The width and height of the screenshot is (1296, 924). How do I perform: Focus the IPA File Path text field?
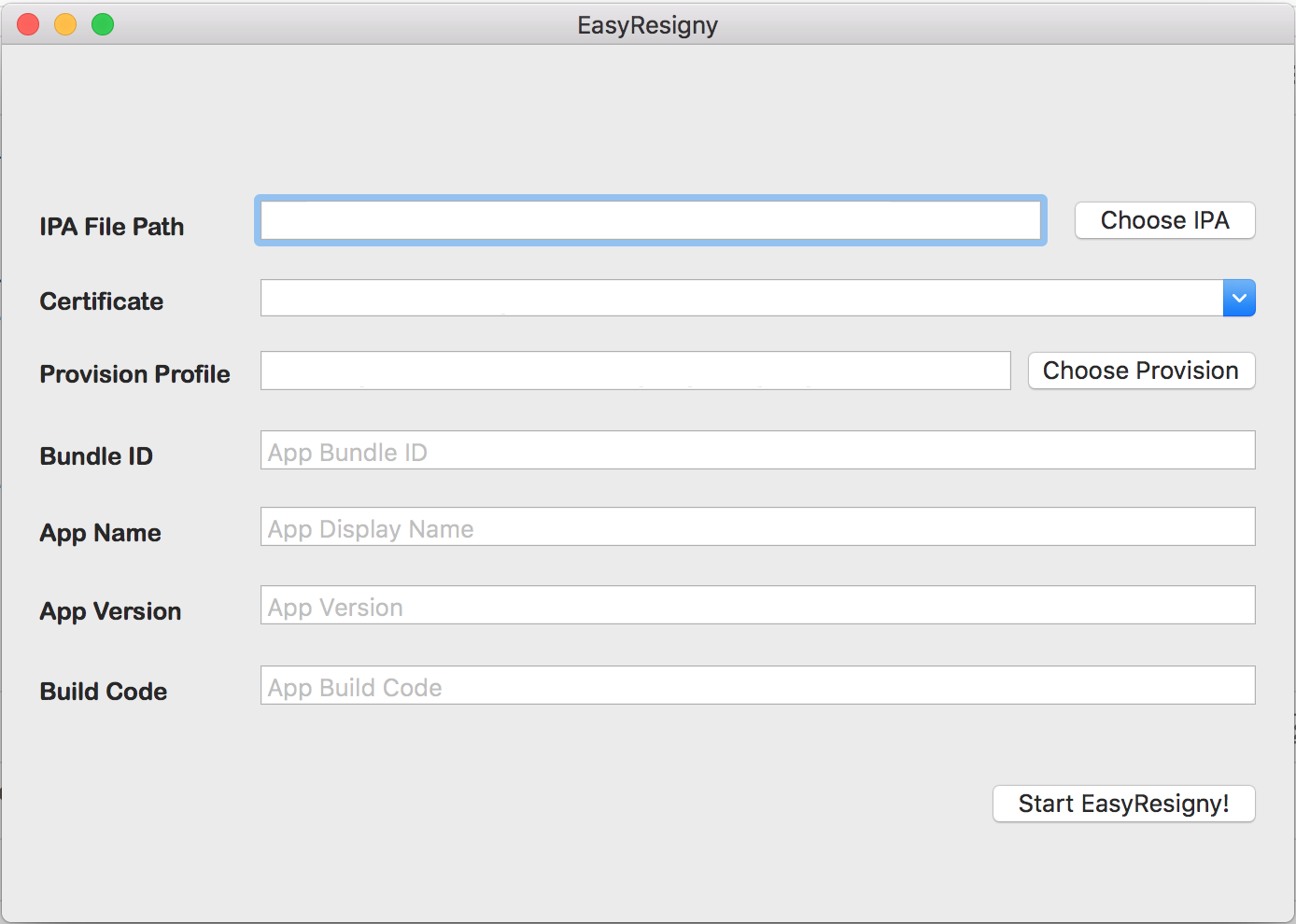coord(650,221)
